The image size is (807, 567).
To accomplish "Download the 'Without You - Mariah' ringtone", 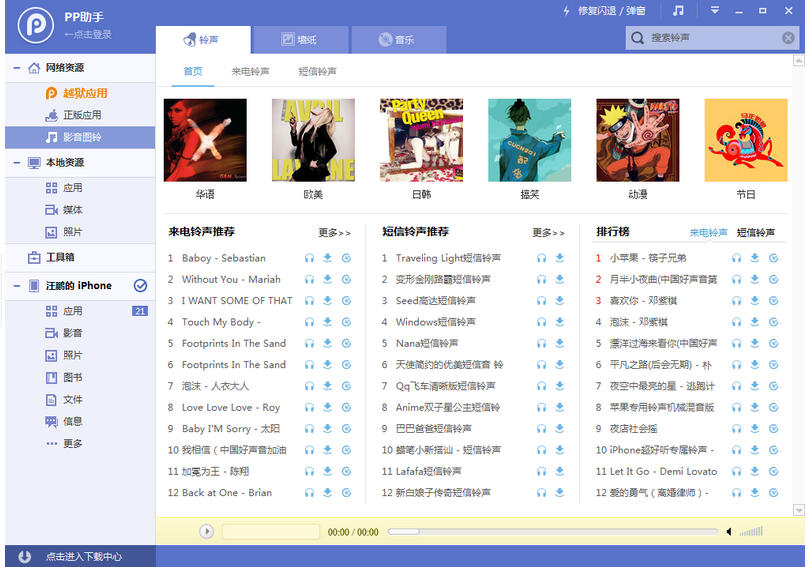I will coord(327,280).
